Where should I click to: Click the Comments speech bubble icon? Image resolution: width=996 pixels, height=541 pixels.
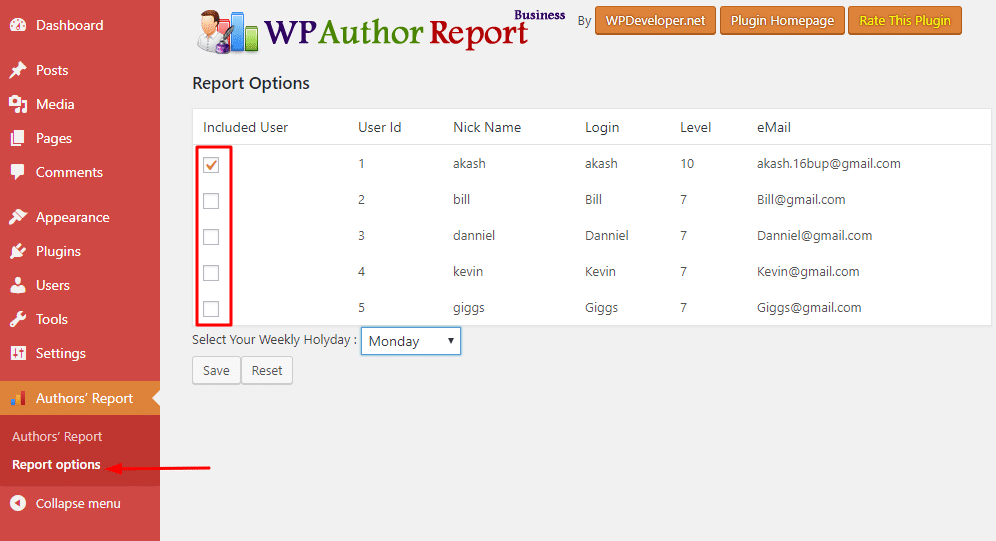tap(18, 172)
